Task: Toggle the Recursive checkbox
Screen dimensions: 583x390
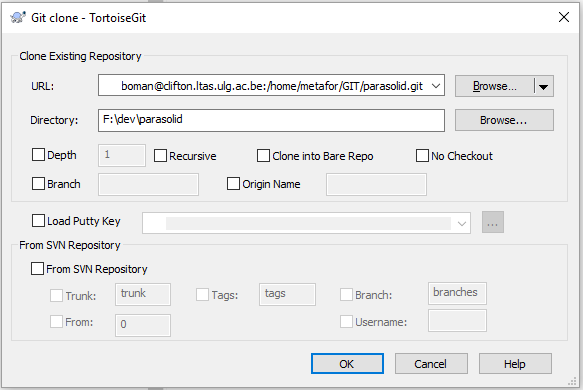Action: 160,156
